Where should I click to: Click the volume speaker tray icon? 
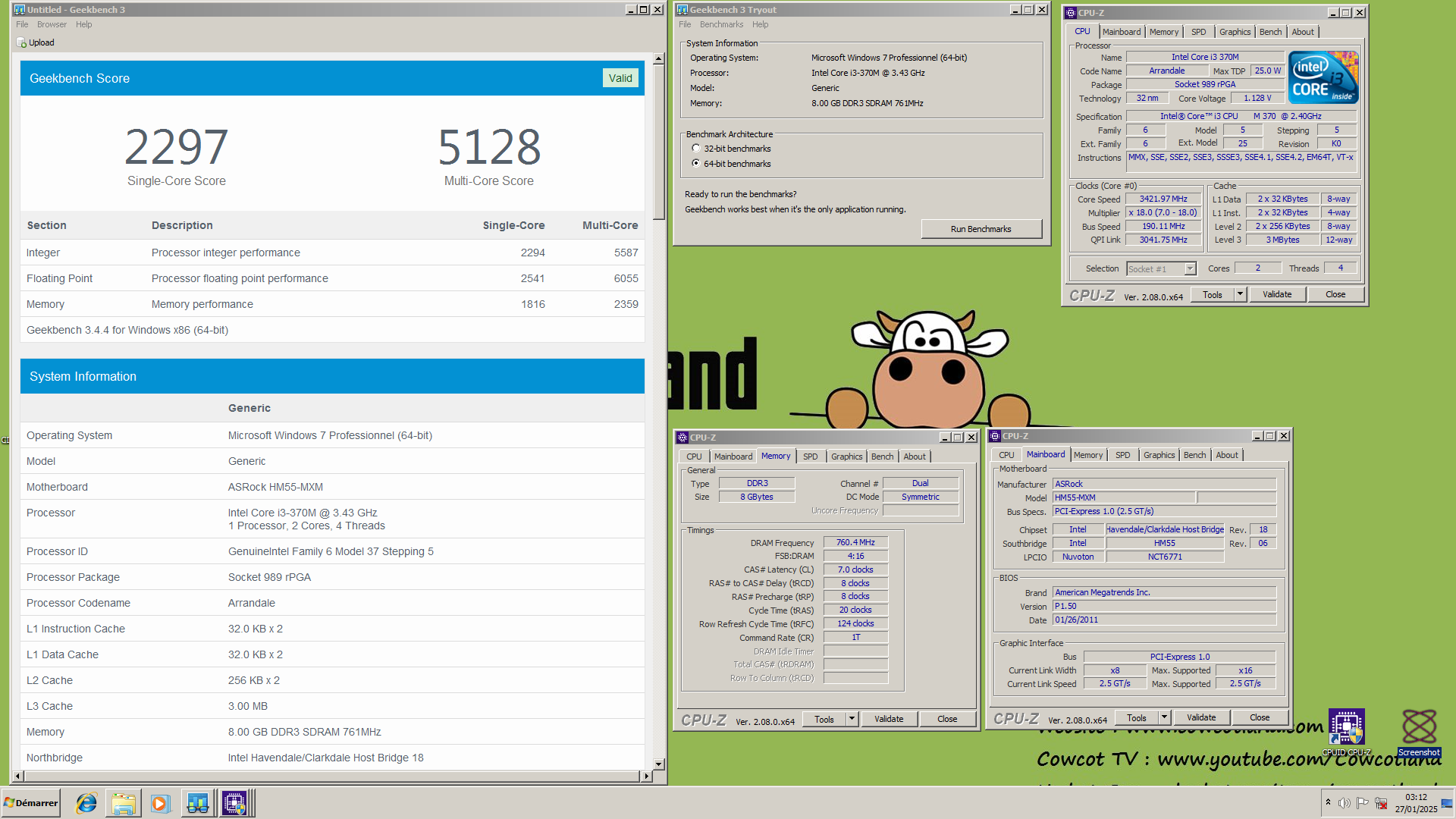(1345, 803)
